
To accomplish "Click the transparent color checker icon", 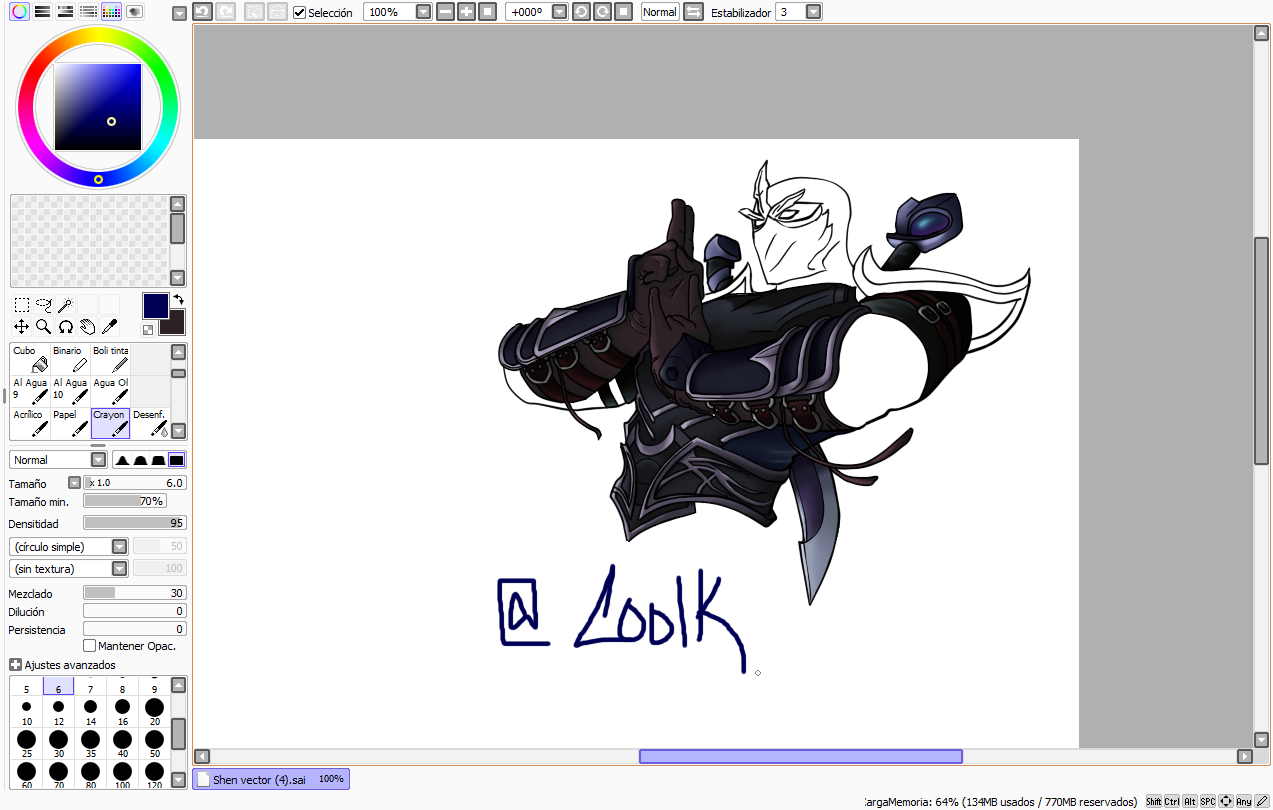I will pyautogui.click(x=148, y=329).
